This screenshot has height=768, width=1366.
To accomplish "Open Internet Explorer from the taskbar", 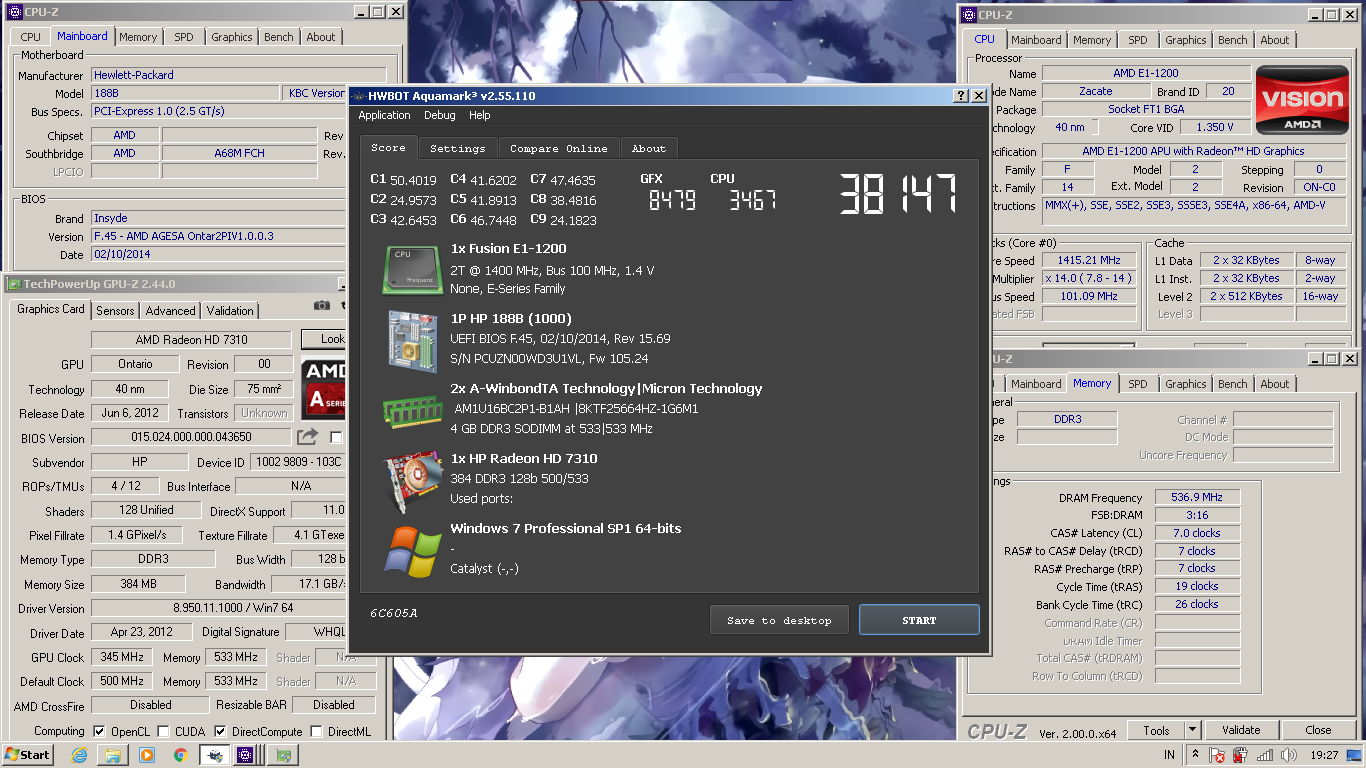I will click(x=79, y=755).
